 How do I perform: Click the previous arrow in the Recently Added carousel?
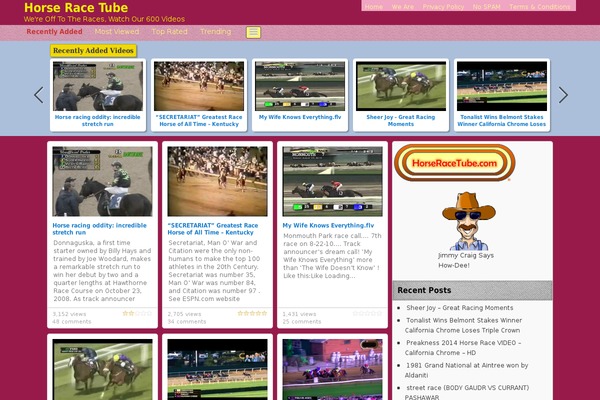pyautogui.click(x=39, y=95)
